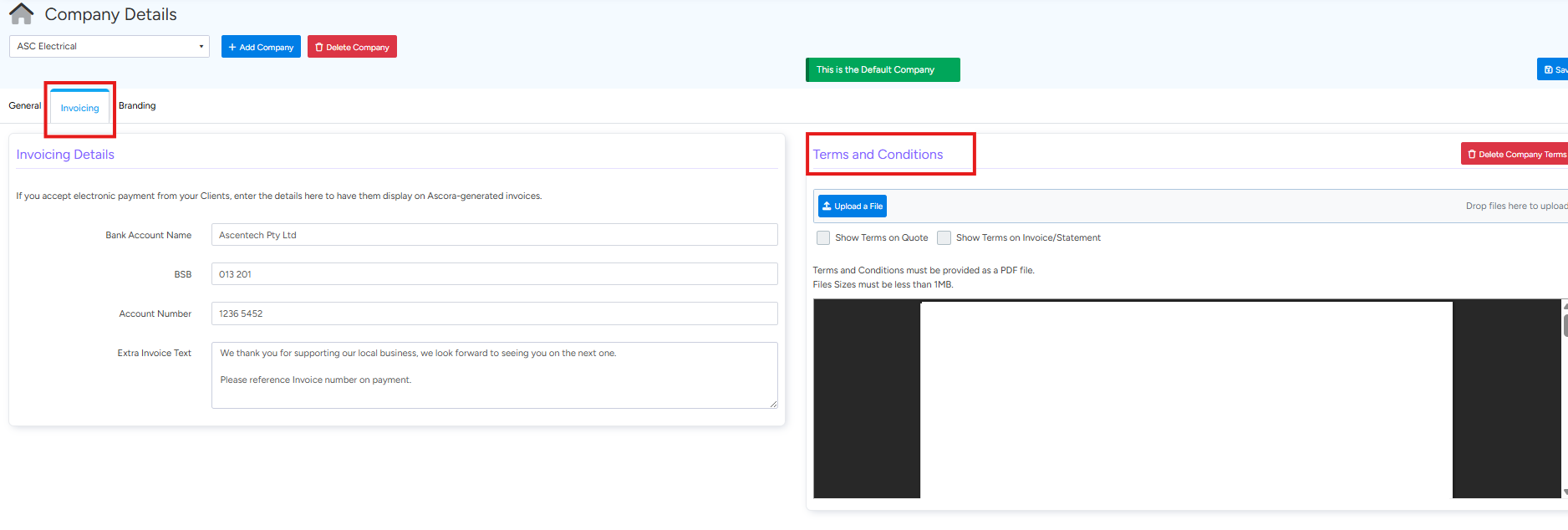Enable Show Terms on Quote checkbox
Image resolution: width=1568 pixels, height=530 pixels.
coord(823,238)
